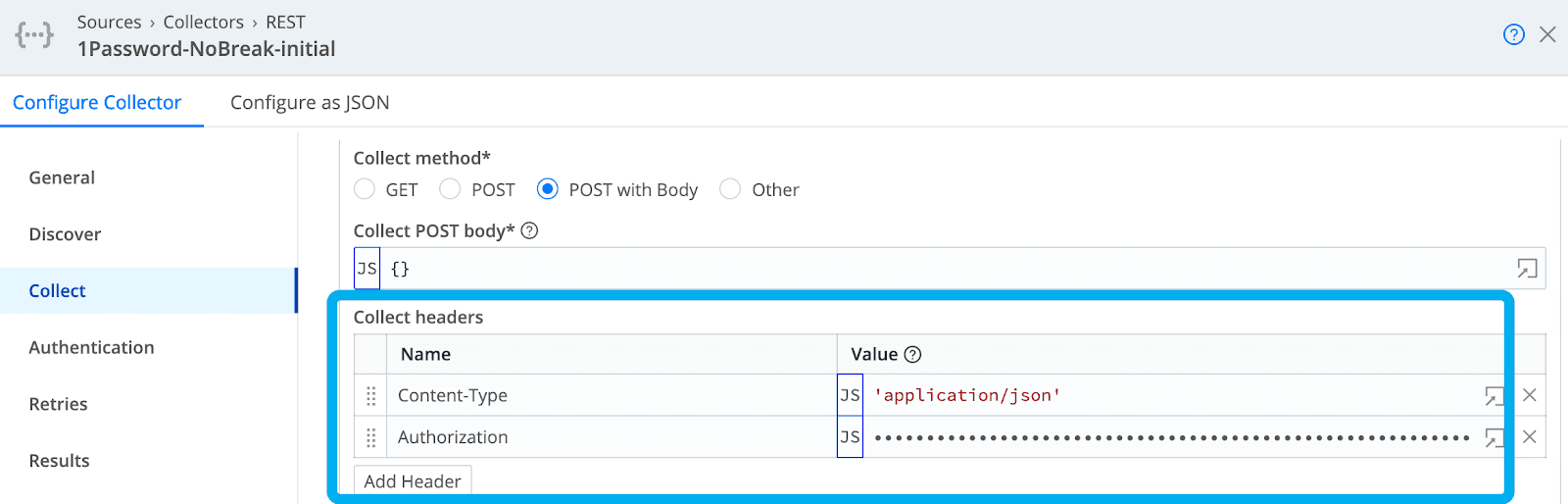Screen dimensions: 1568x504
Task: Delete the Content-Type header row
Action: pos(1529,395)
